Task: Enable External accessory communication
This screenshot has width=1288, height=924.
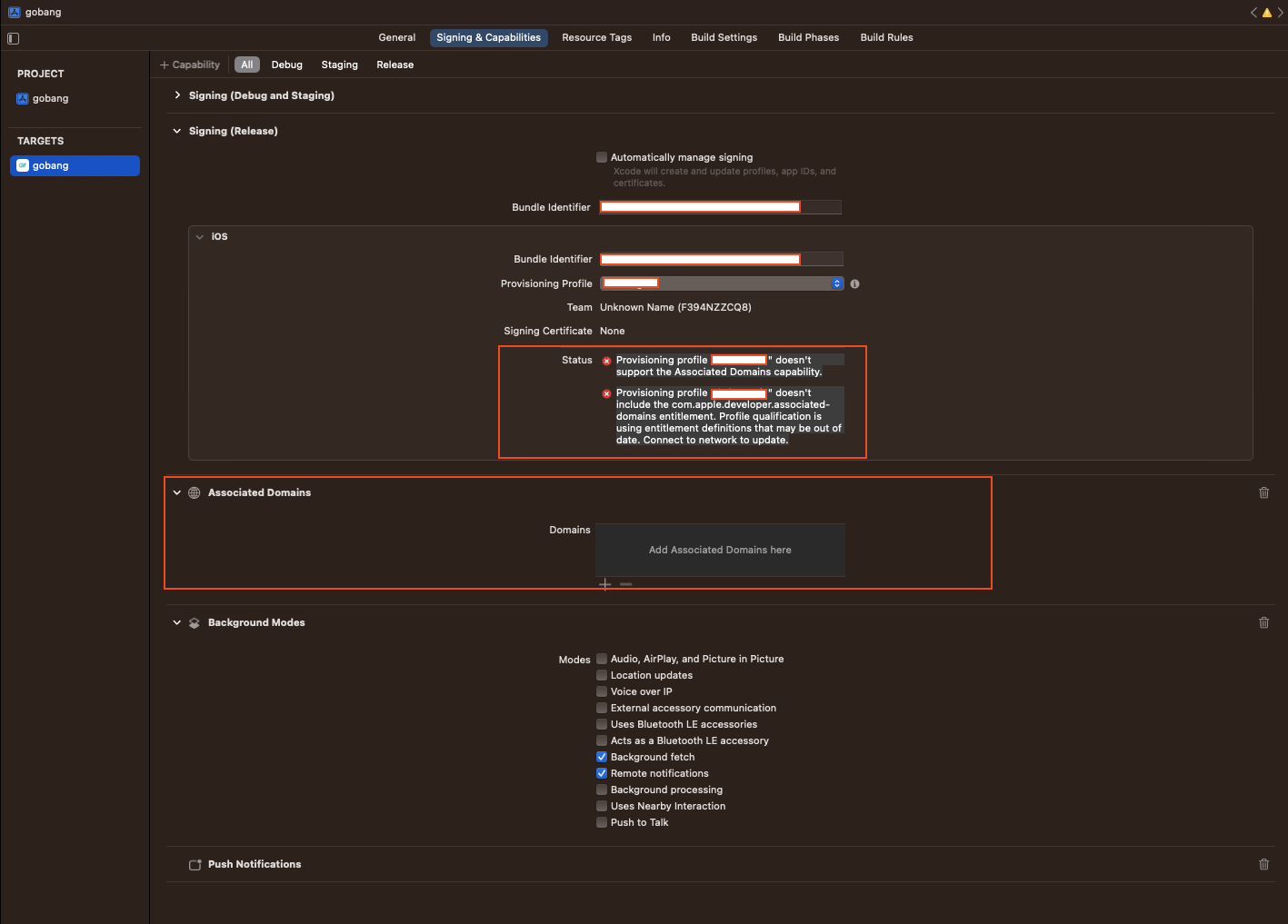Action: [x=602, y=708]
